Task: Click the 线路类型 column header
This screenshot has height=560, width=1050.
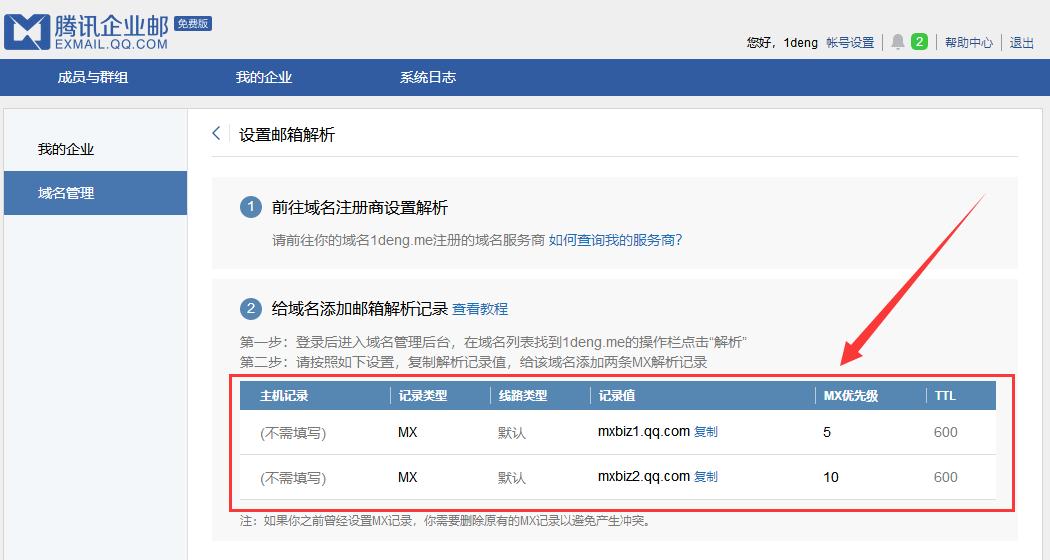Action: (523, 396)
